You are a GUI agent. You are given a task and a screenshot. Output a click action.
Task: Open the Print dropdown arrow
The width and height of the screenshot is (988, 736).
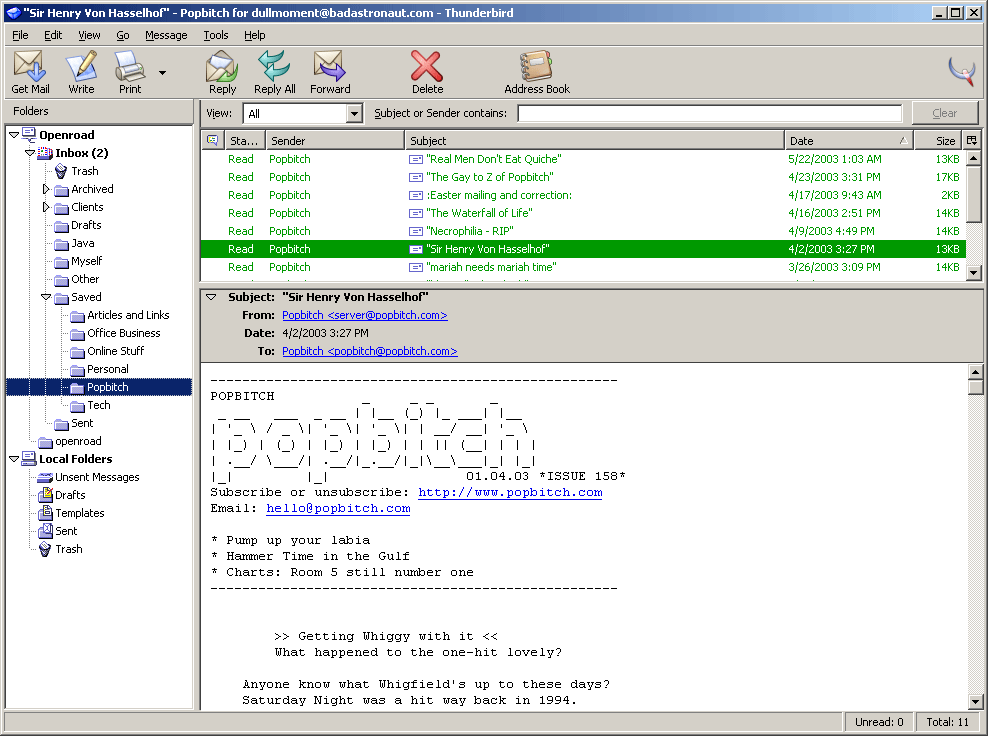tap(163, 73)
